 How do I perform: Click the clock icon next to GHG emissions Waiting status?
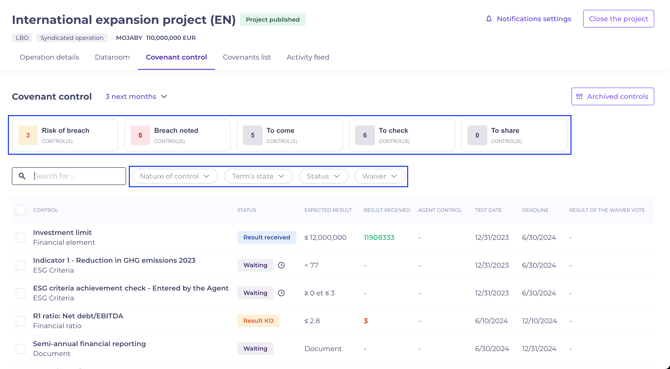point(281,265)
